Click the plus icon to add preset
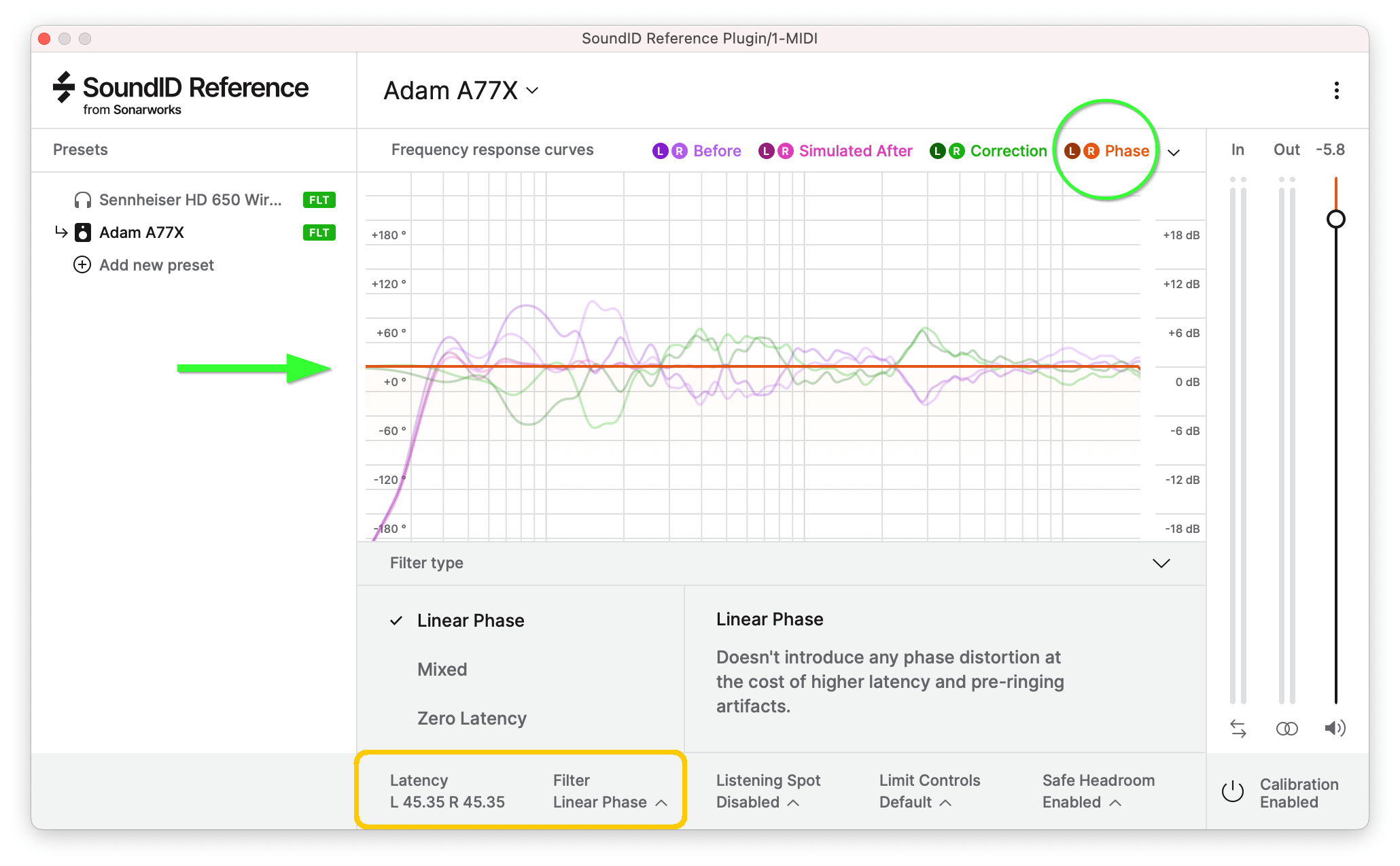This screenshot has height=866, width=1400. [82, 264]
